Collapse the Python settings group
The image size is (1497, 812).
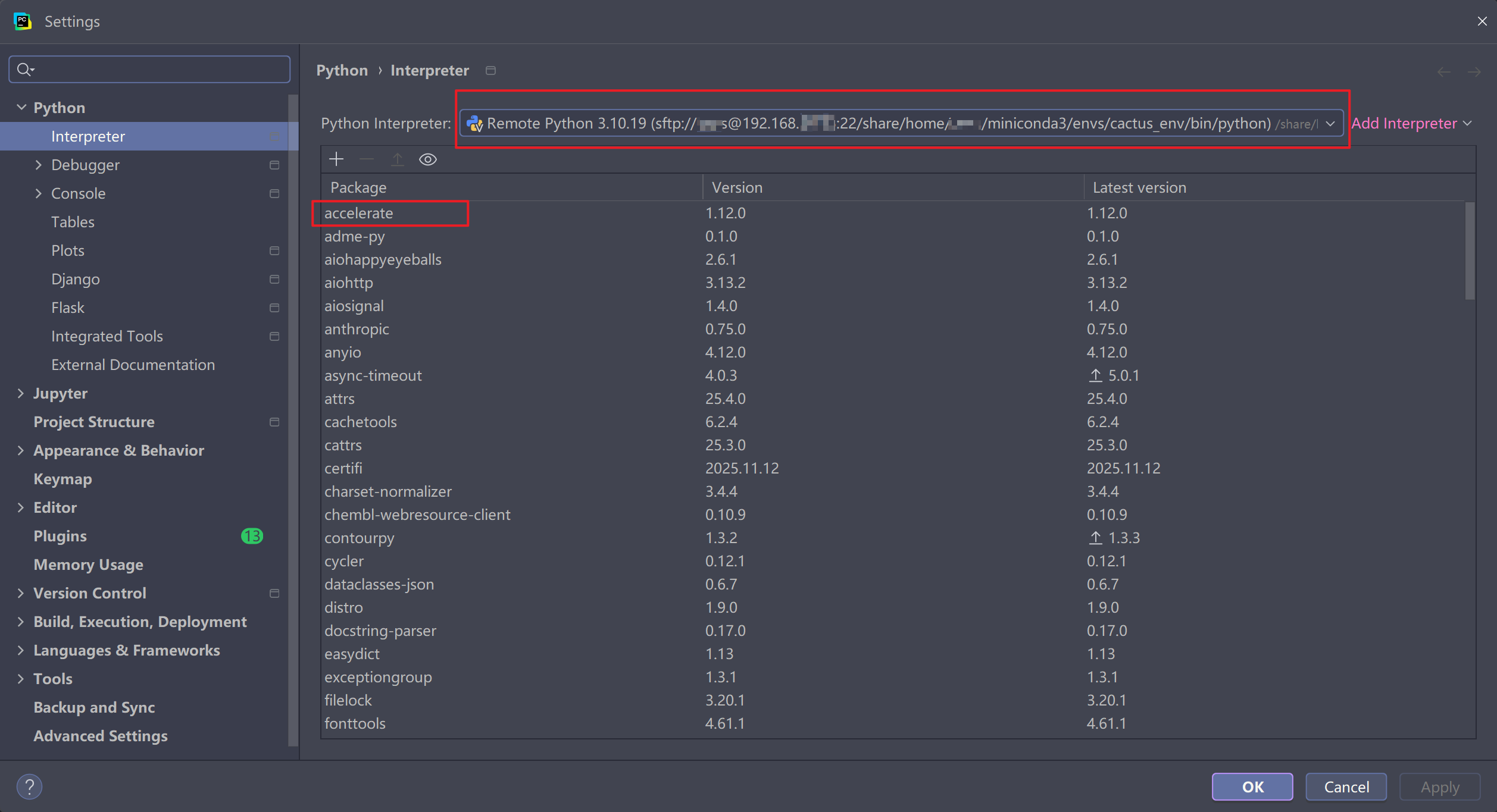point(21,108)
